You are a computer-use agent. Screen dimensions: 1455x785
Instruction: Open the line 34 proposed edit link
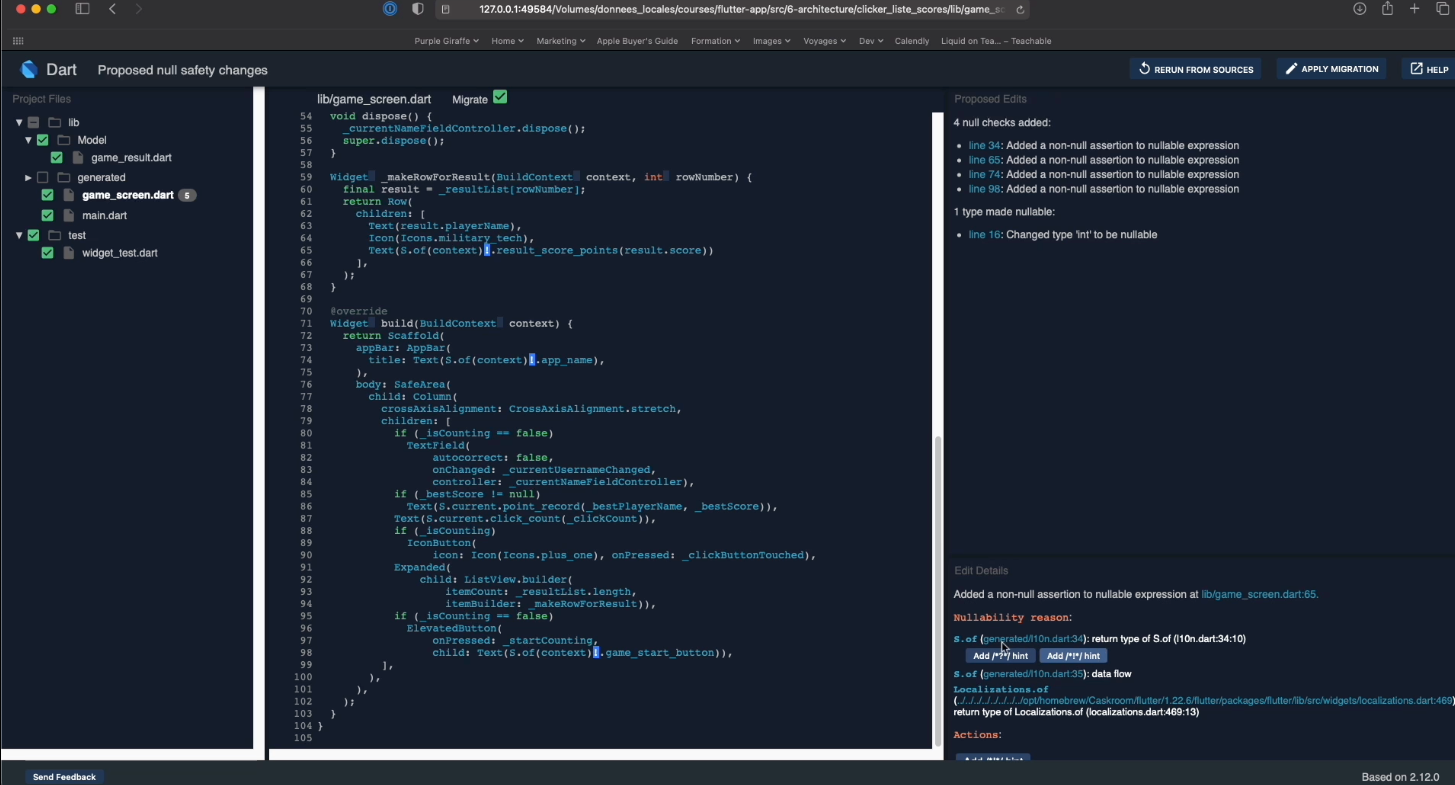pyautogui.click(x=984, y=145)
